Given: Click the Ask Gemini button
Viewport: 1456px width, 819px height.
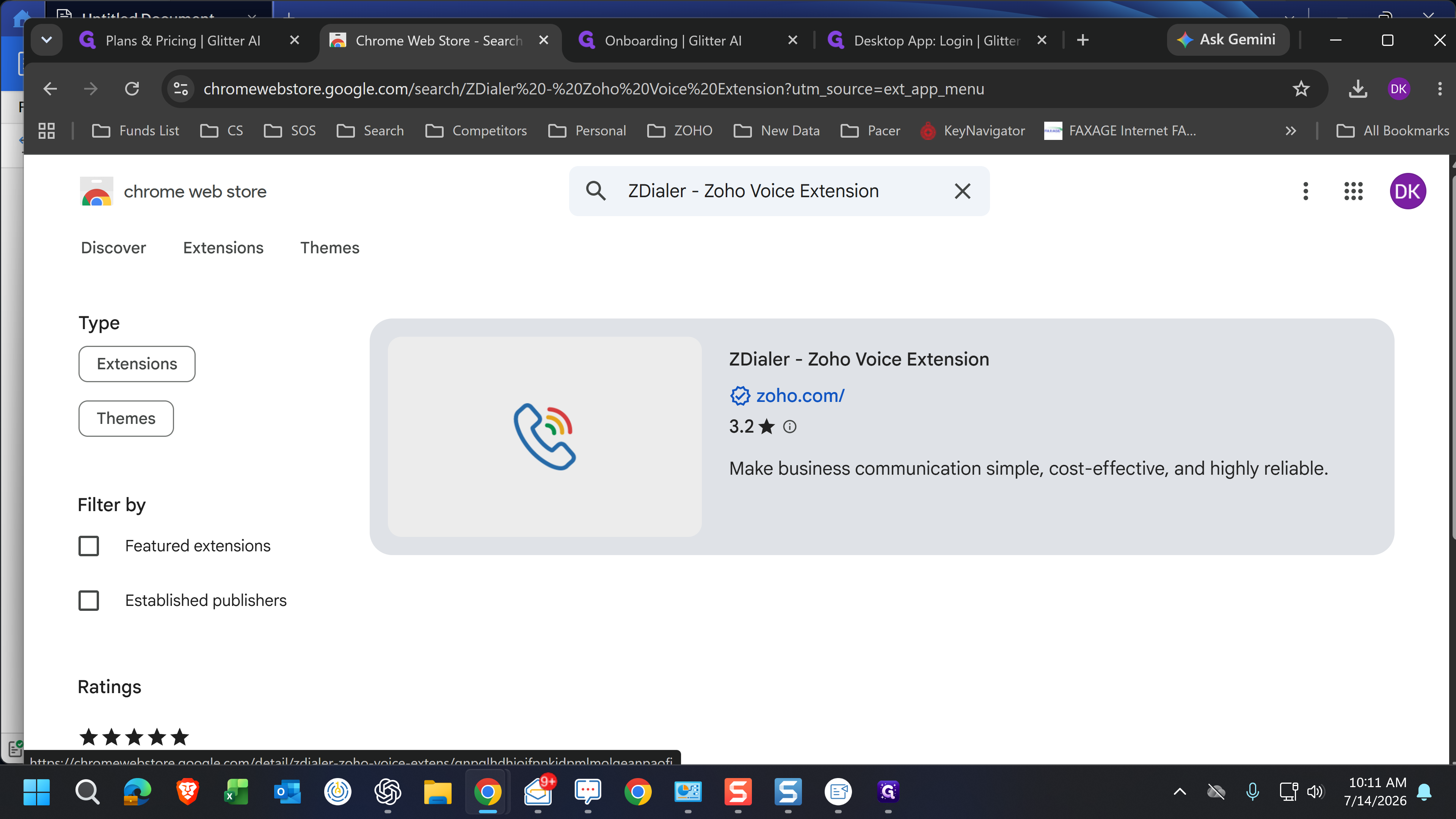Looking at the screenshot, I should point(1228,39).
